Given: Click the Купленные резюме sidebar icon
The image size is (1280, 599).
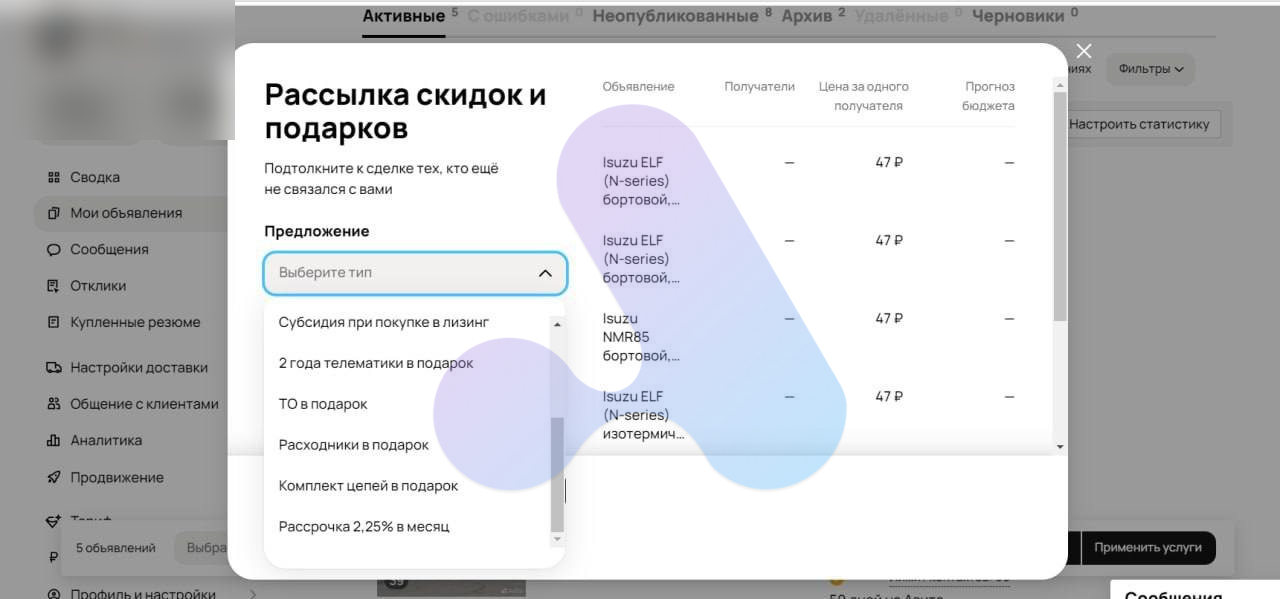Looking at the screenshot, I should 54,322.
